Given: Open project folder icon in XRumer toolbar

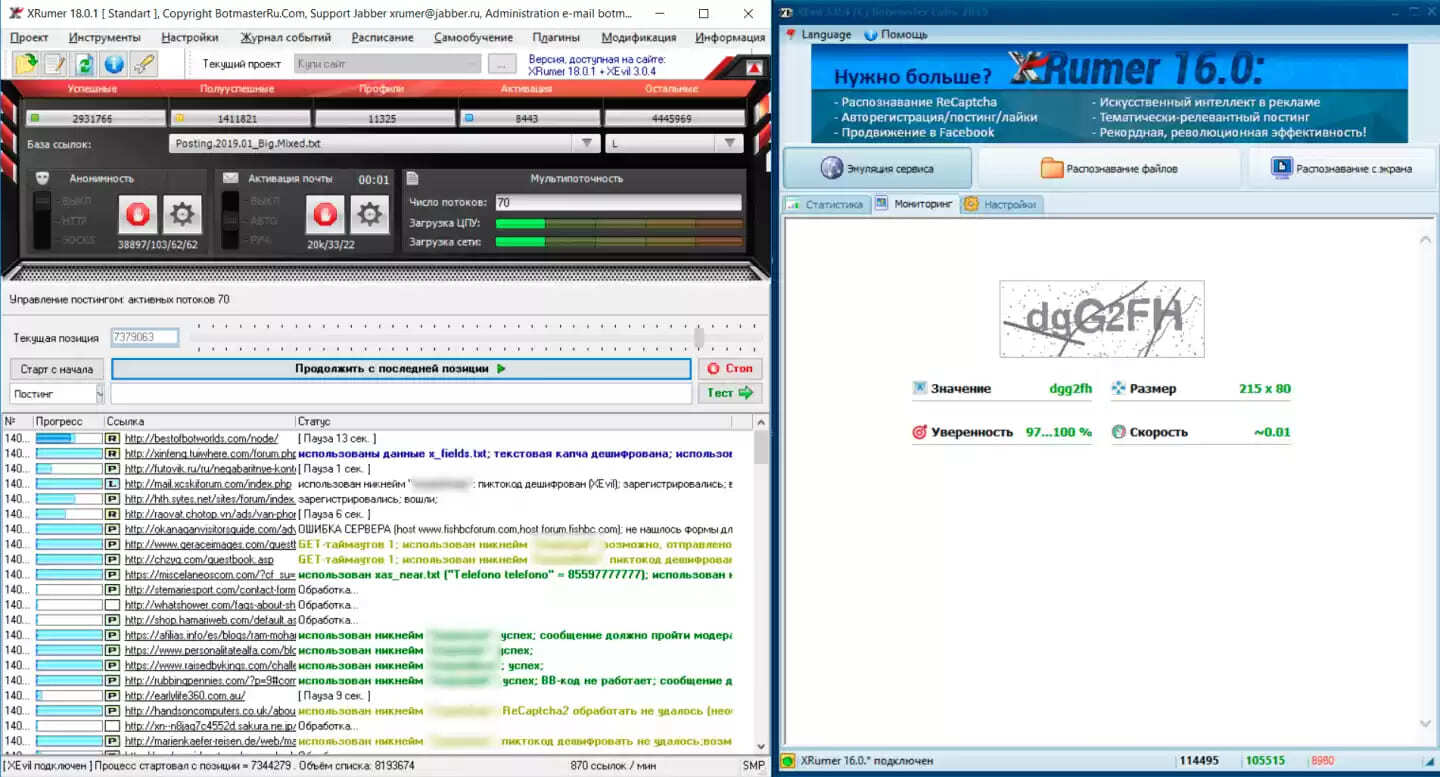Looking at the screenshot, I should click(26, 64).
